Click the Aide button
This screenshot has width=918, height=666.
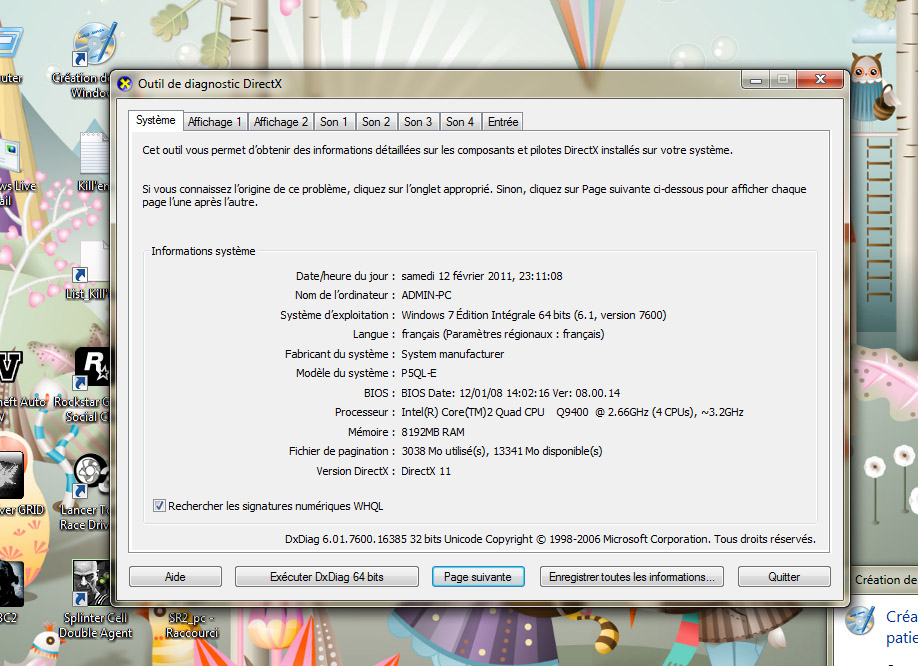point(175,577)
